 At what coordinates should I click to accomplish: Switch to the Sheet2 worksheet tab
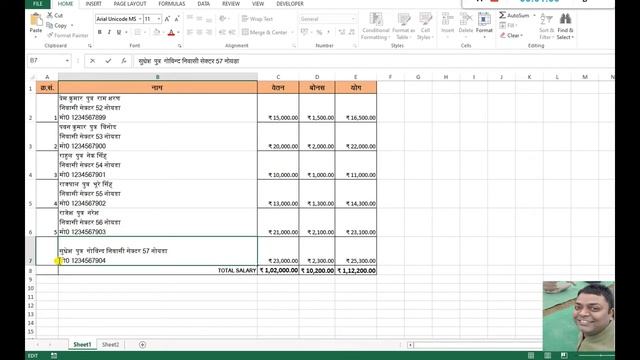pyautogui.click(x=110, y=345)
